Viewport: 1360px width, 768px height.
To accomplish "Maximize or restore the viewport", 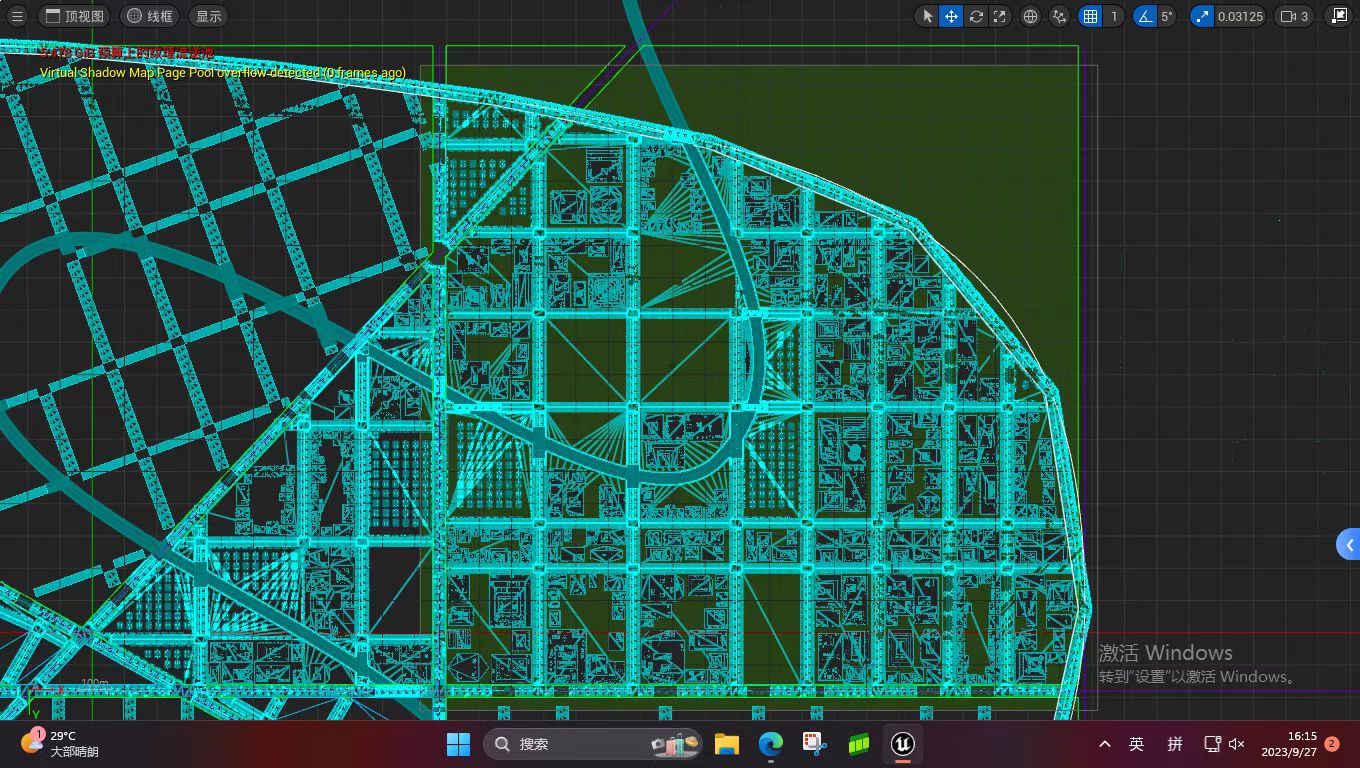I will coord(1339,16).
